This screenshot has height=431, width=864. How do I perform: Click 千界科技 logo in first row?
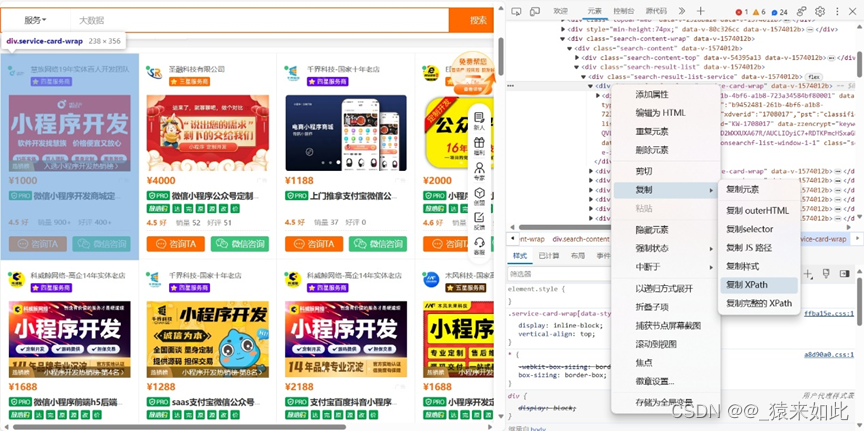point(291,72)
